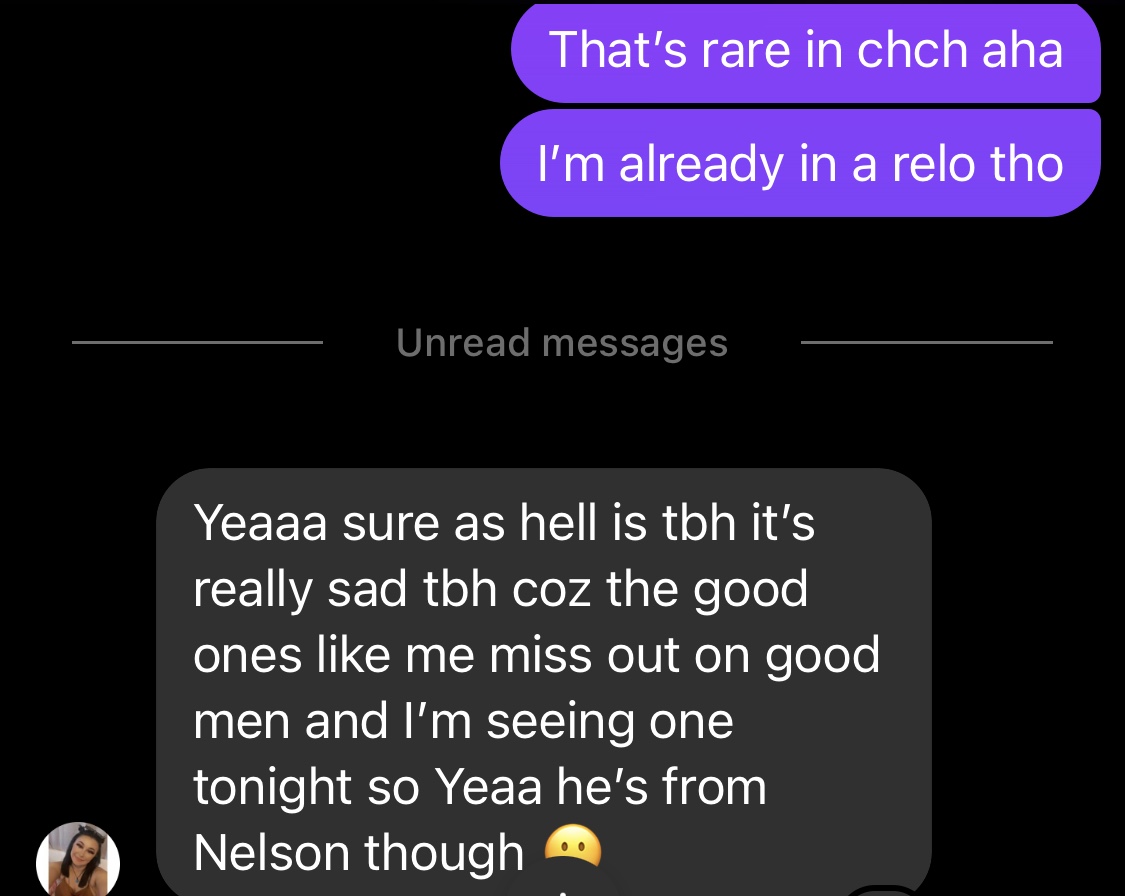
Task: Click the word 'aha' in the top bubble
Action: [x=1022, y=49]
